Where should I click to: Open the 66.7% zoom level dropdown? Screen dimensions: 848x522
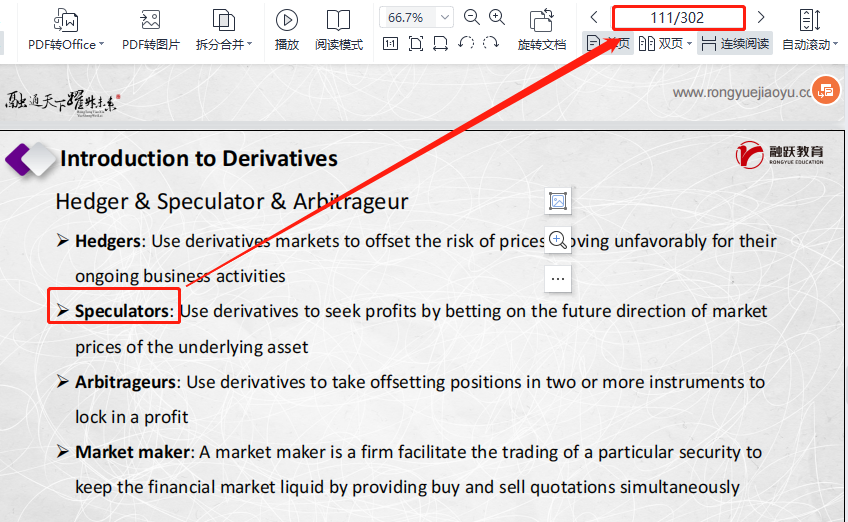click(445, 17)
